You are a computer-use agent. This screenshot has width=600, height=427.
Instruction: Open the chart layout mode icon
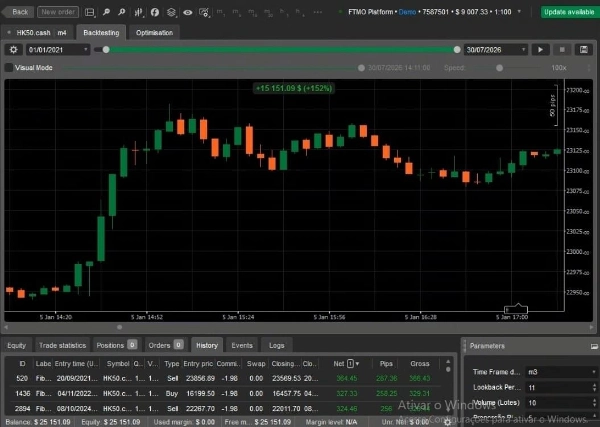tap(90, 12)
